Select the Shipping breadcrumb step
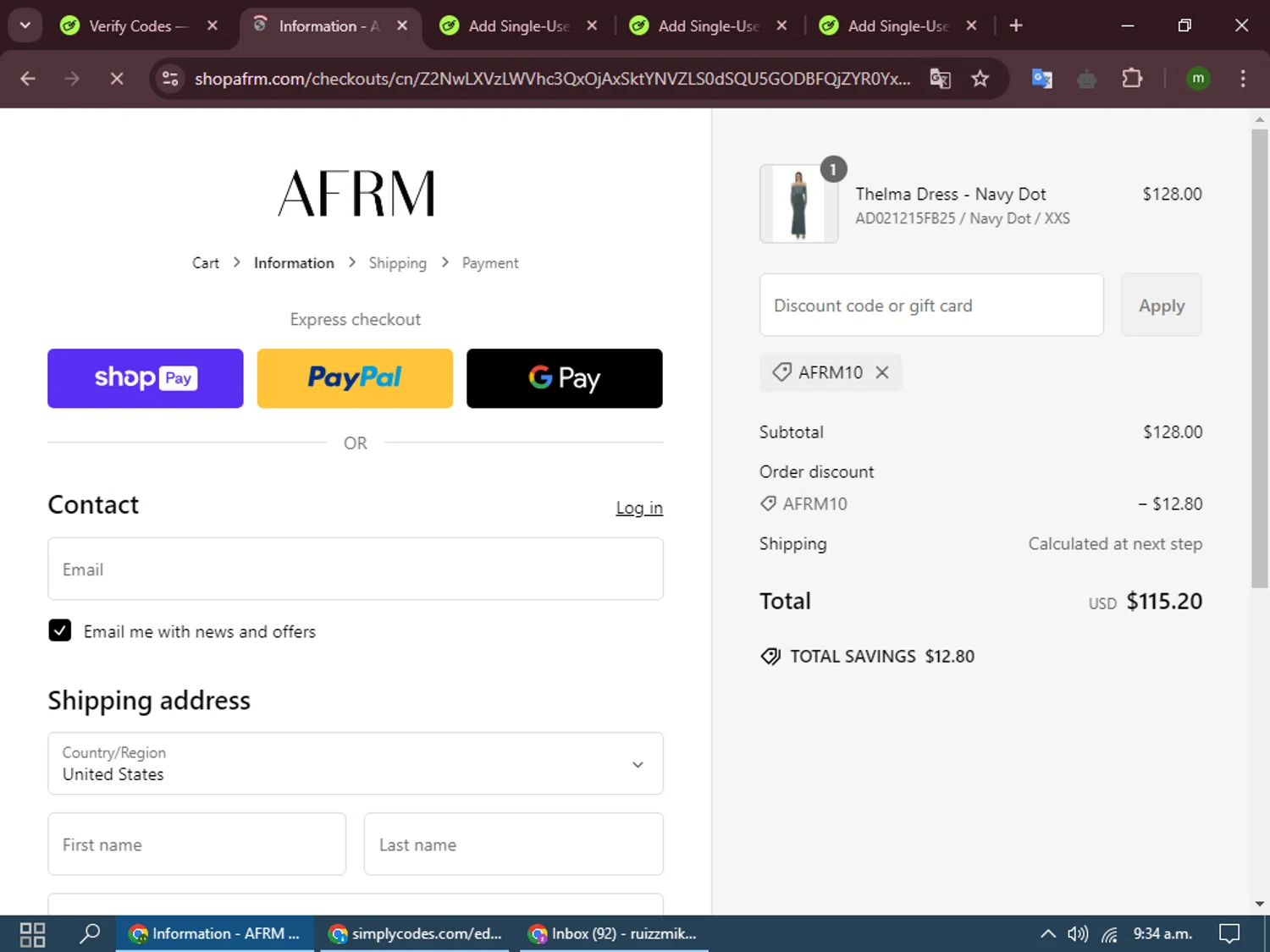Screen dimensions: 1270x952 [x=397, y=263]
